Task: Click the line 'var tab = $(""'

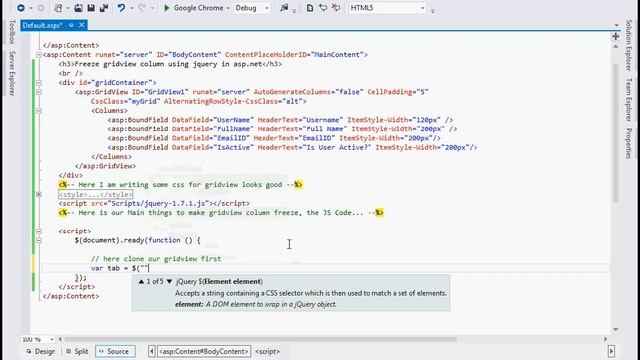Action: pos(120,268)
